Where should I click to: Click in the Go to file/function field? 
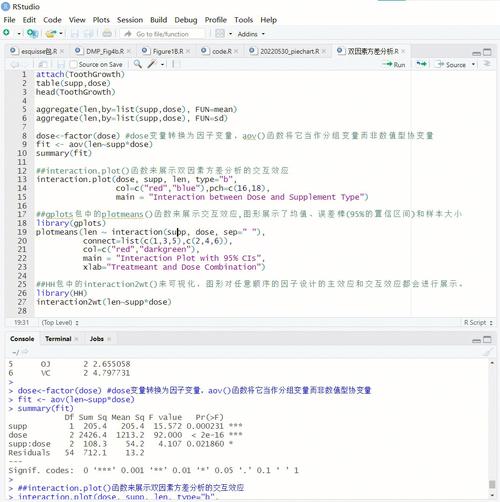tap(162, 34)
